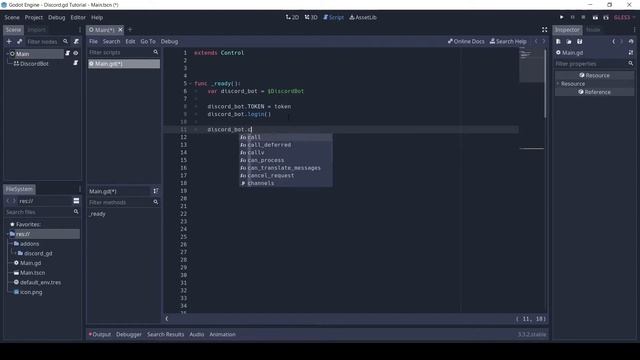Image resolution: width=640 pixels, height=360 pixels.
Task: Select Main.gd in the scripts list
Action: point(124,64)
